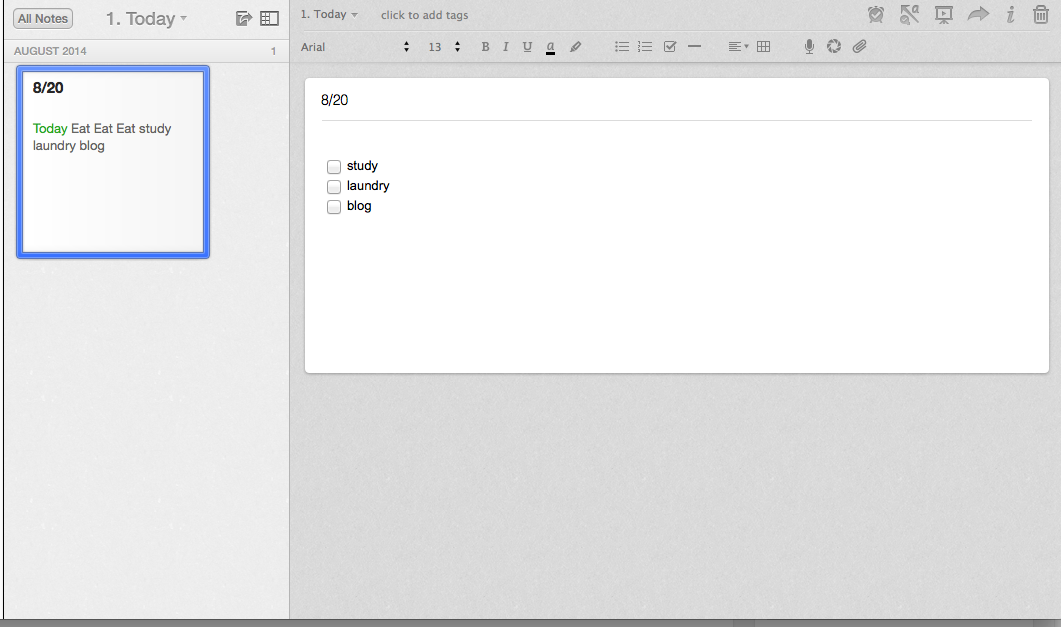Open the 1. Today notebook dropdown in sidebar header
The width and height of the screenshot is (1061, 627).
click(x=147, y=19)
